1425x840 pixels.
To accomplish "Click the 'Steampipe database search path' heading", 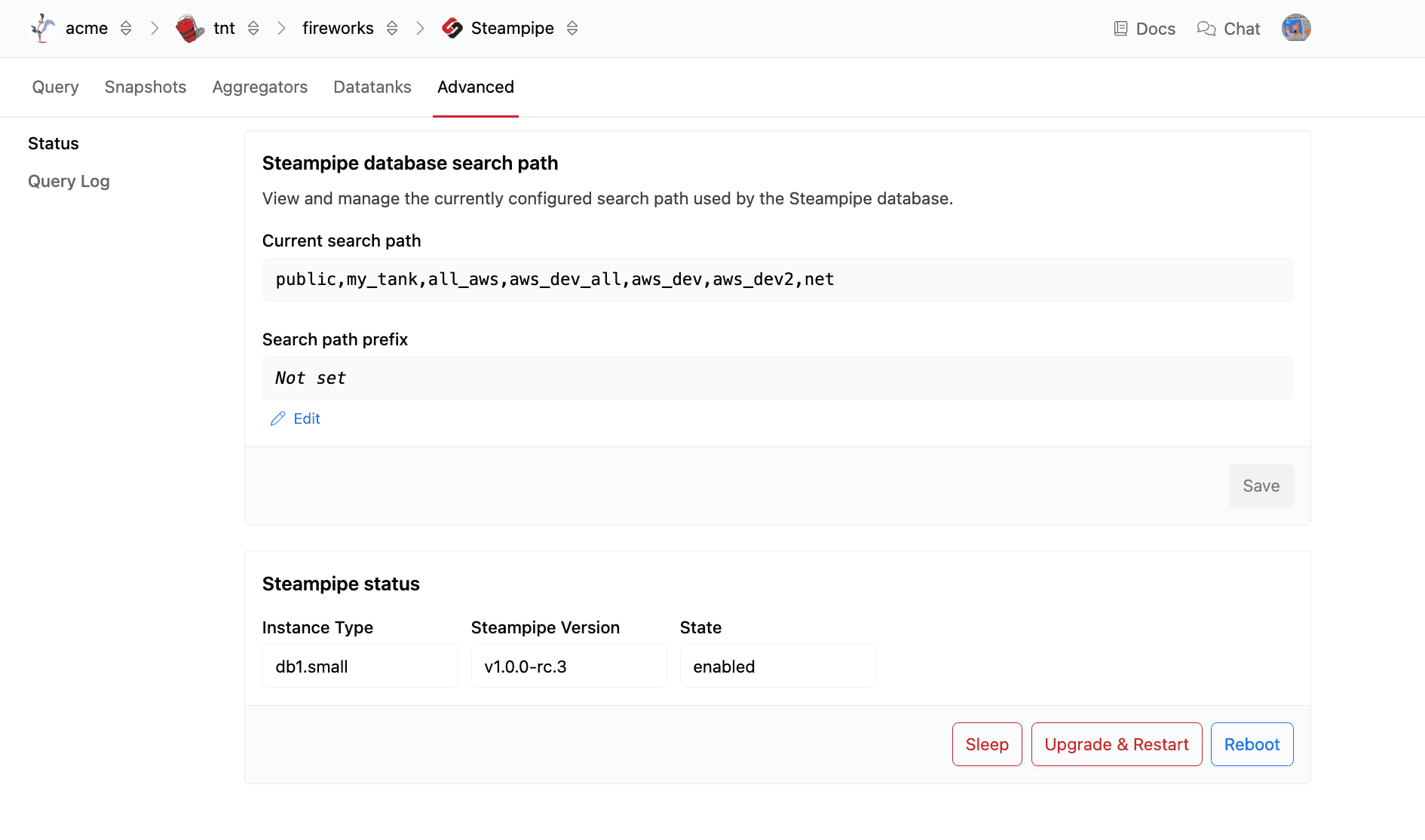I will 410,163.
